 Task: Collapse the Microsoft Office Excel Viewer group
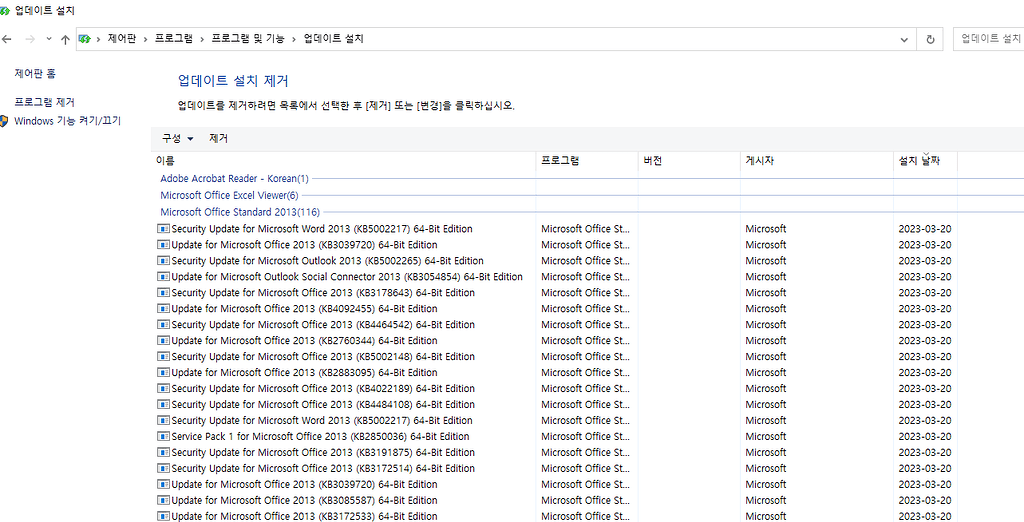click(x=229, y=195)
